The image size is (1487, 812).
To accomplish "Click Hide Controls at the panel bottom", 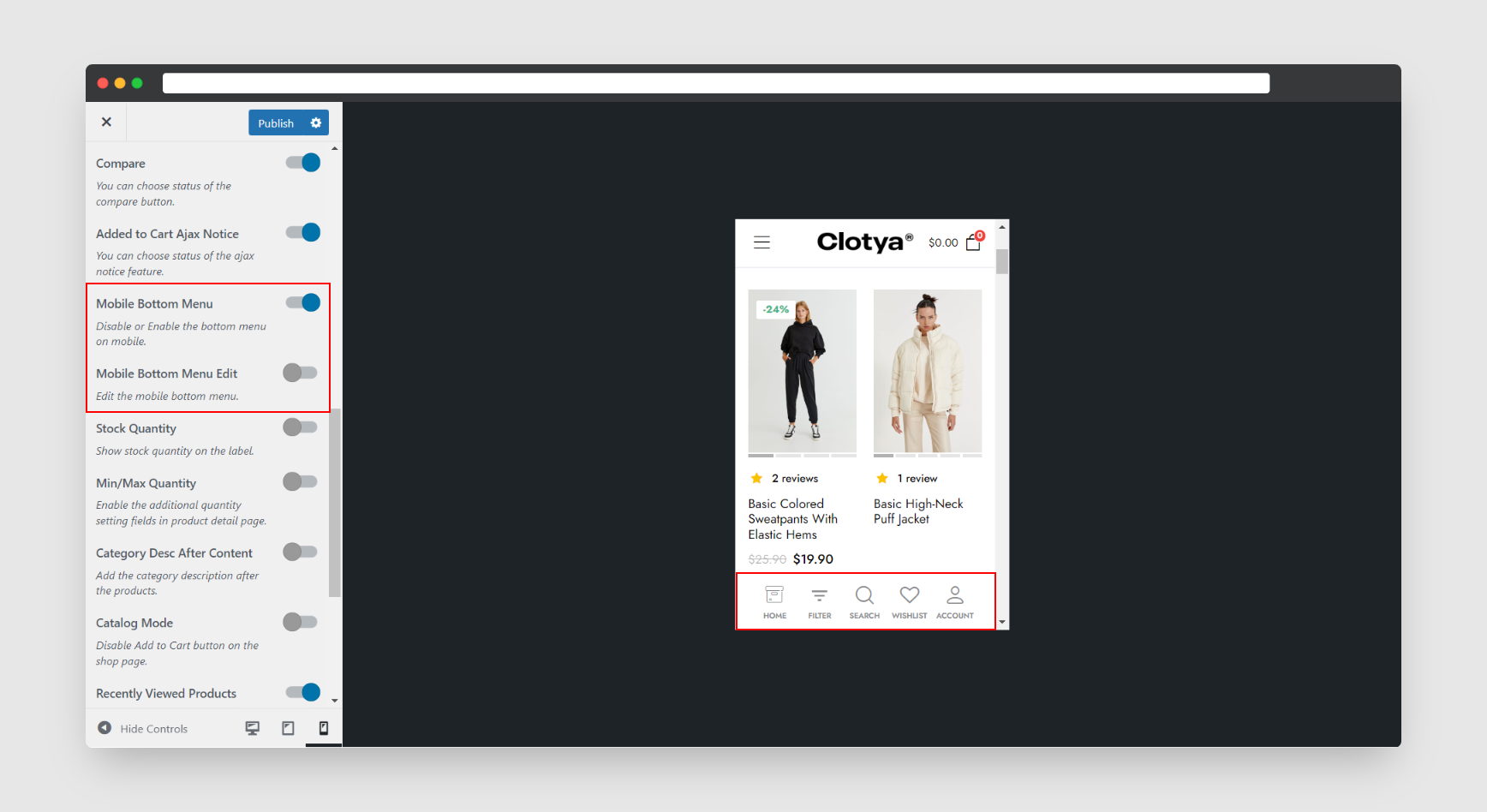I will 154,728.
